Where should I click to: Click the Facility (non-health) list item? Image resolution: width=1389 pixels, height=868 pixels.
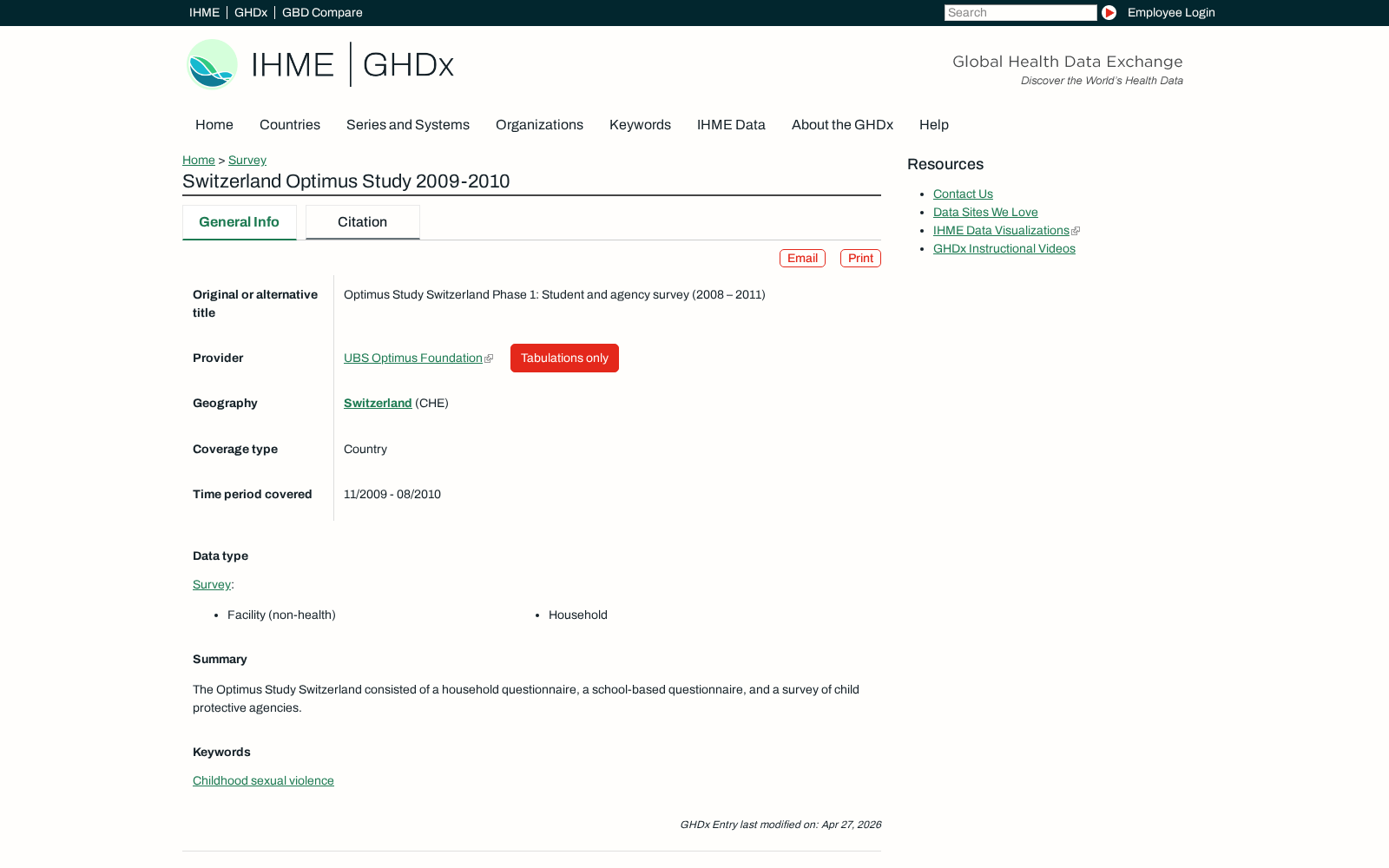(x=281, y=615)
